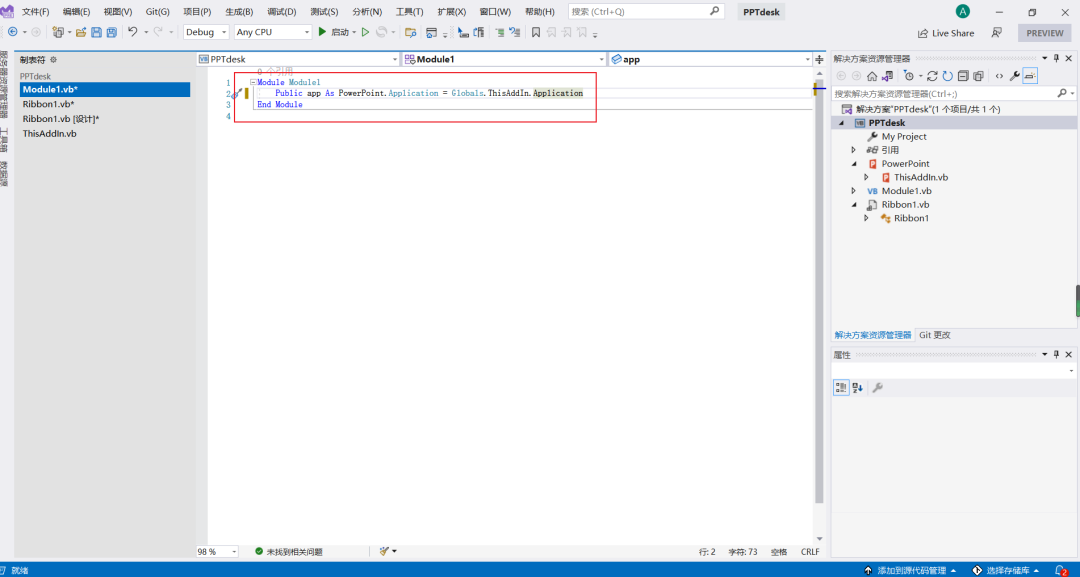Open the 视图(V) menu
This screenshot has width=1080, height=577.
pos(118,12)
